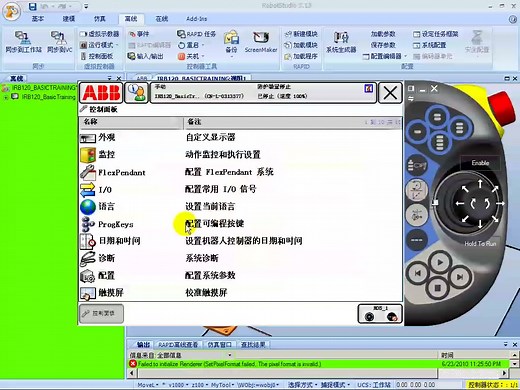The width and height of the screenshot is (520, 390).
Task: Click the 事件 events ribbon button
Action: click(x=140, y=34)
